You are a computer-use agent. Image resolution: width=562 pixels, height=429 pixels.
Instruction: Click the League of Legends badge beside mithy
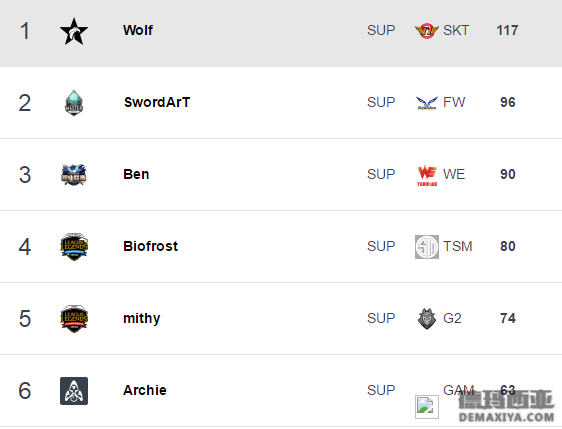coord(74,319)
